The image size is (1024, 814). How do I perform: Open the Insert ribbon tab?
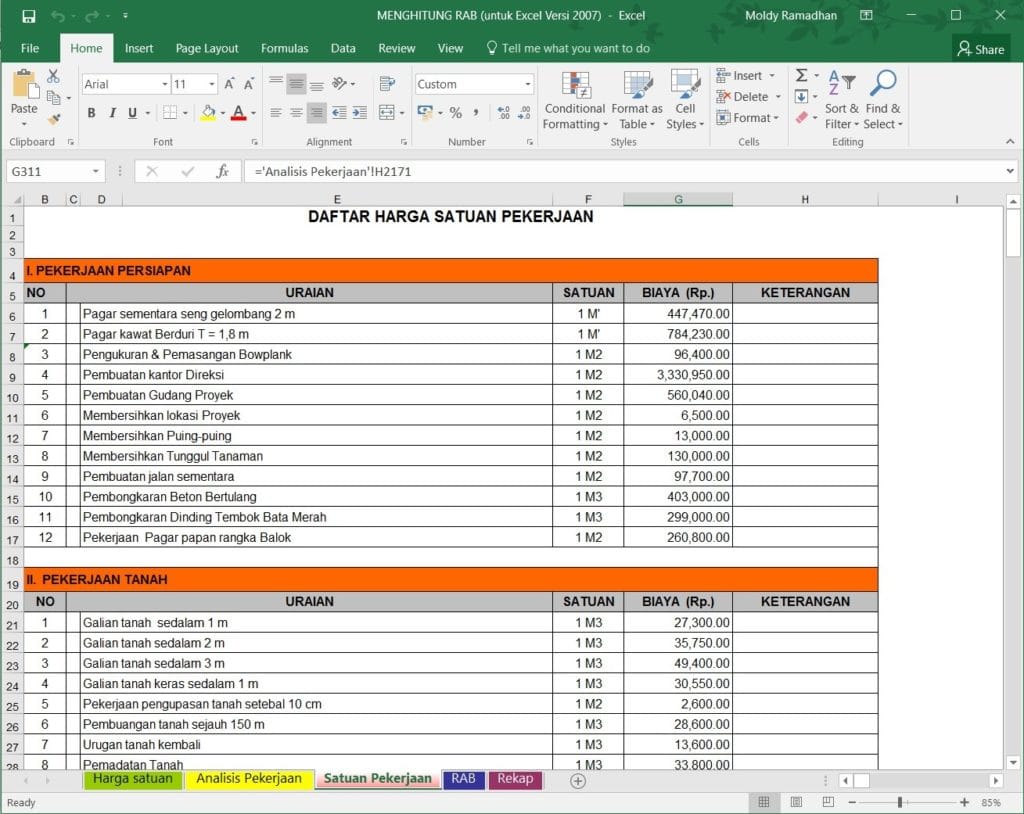(x=139, y=48)
